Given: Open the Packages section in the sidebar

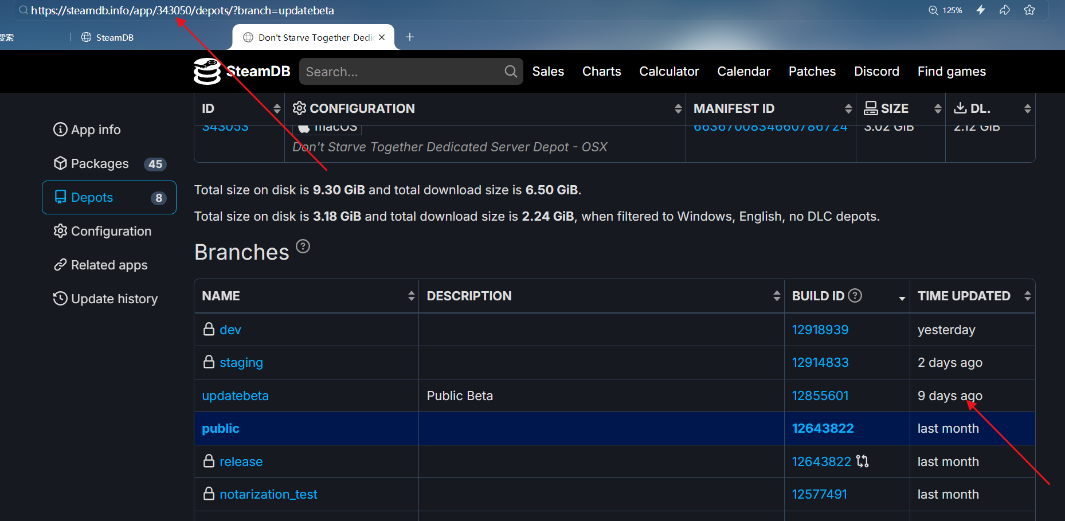Looking at the screenshot, I should [99, 164].
